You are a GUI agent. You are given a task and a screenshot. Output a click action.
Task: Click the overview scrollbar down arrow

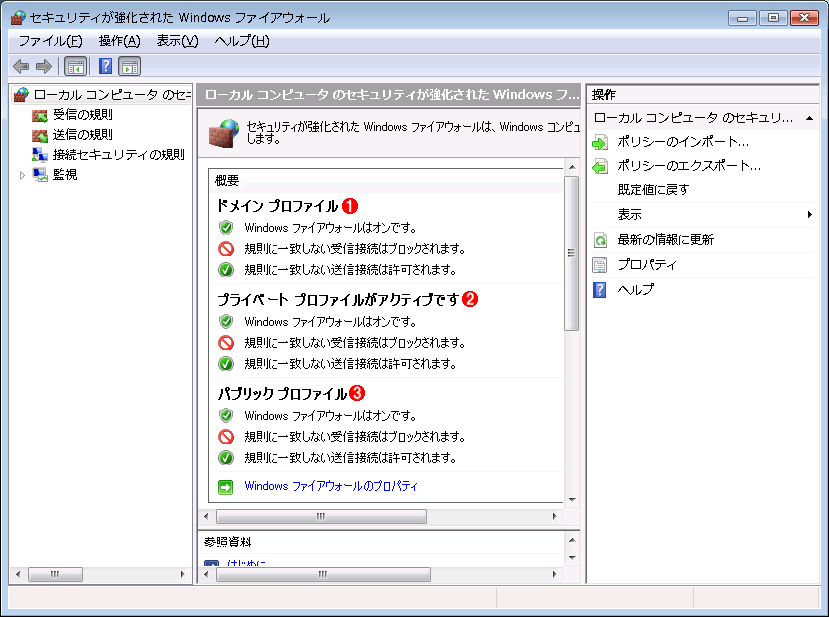click(572, 500)
